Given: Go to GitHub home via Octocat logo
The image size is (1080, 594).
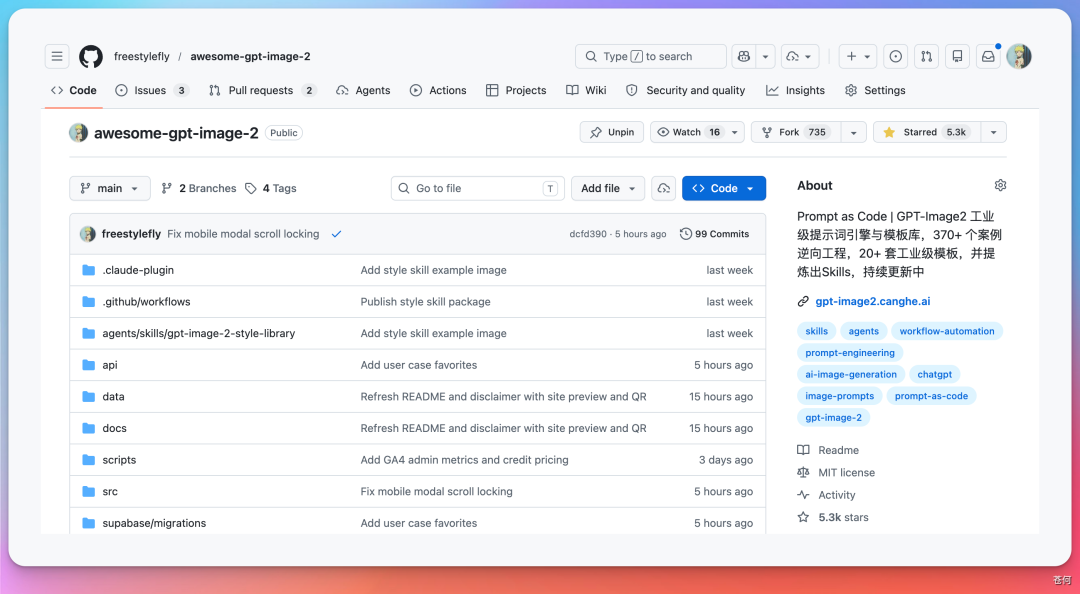Looking at the screenshot, I should [x=91, y=57].
